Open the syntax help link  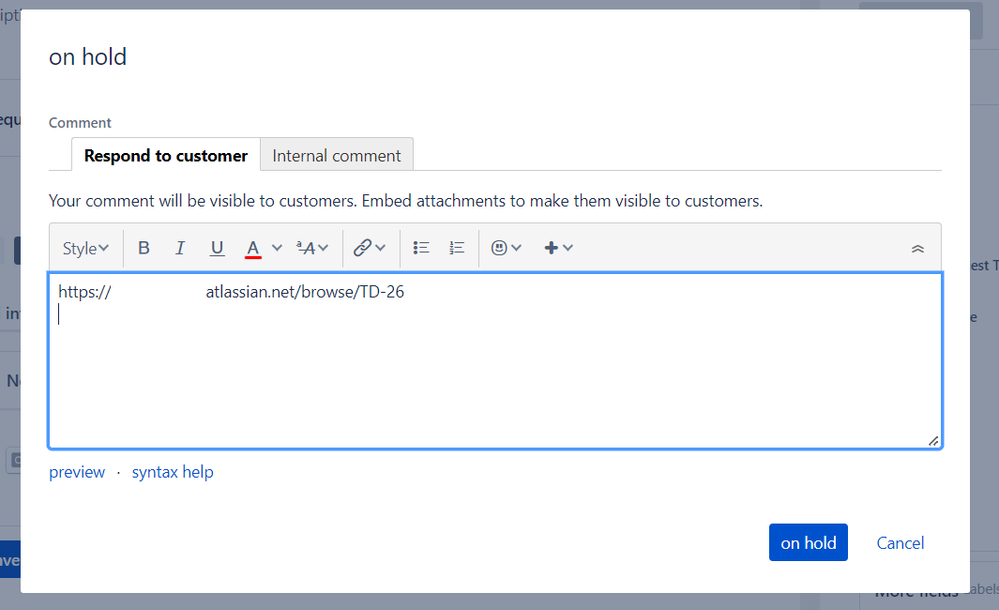(172, 472)
